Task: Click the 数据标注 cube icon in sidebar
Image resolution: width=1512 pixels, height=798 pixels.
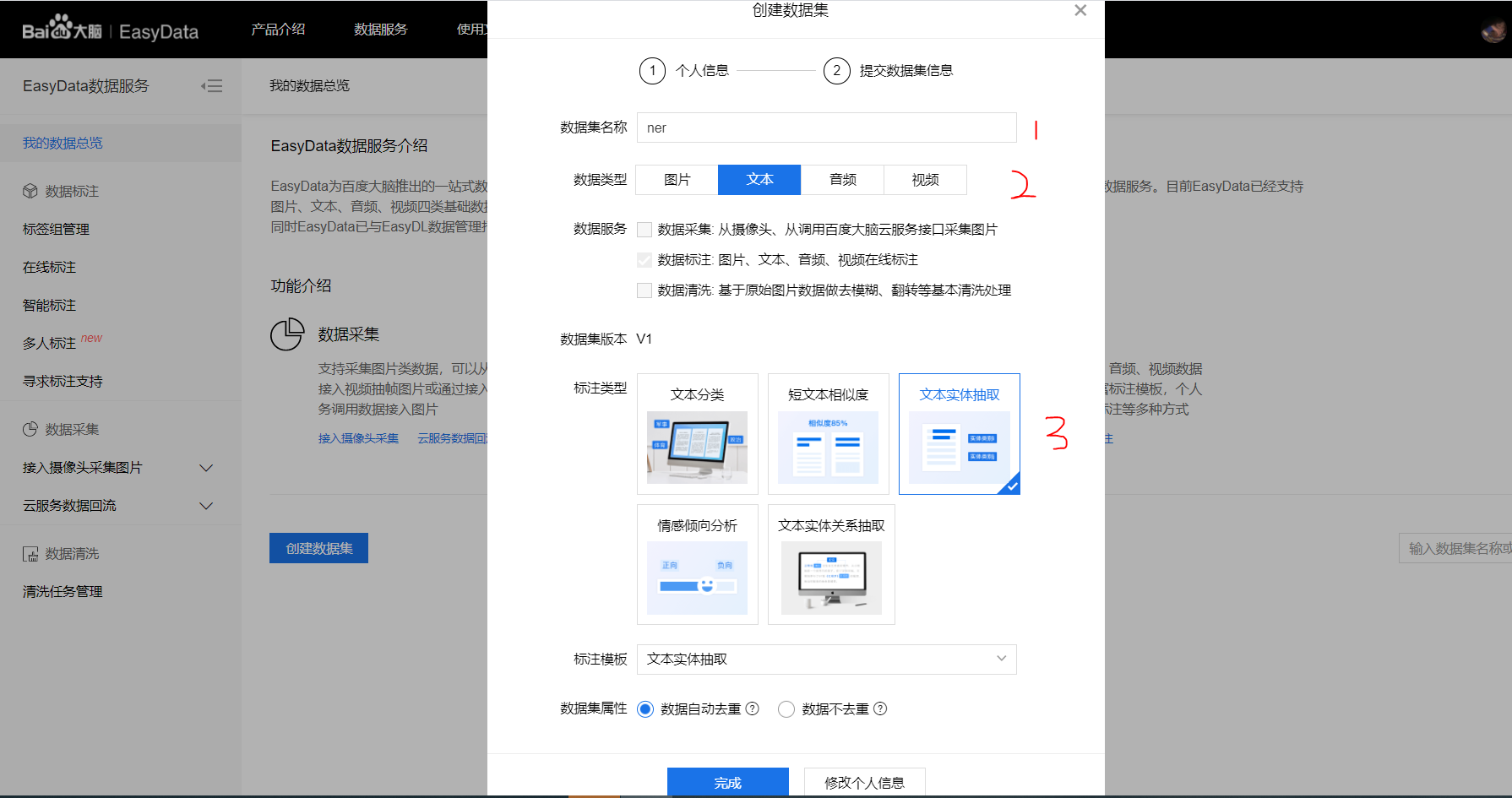Action: [30, 191]
